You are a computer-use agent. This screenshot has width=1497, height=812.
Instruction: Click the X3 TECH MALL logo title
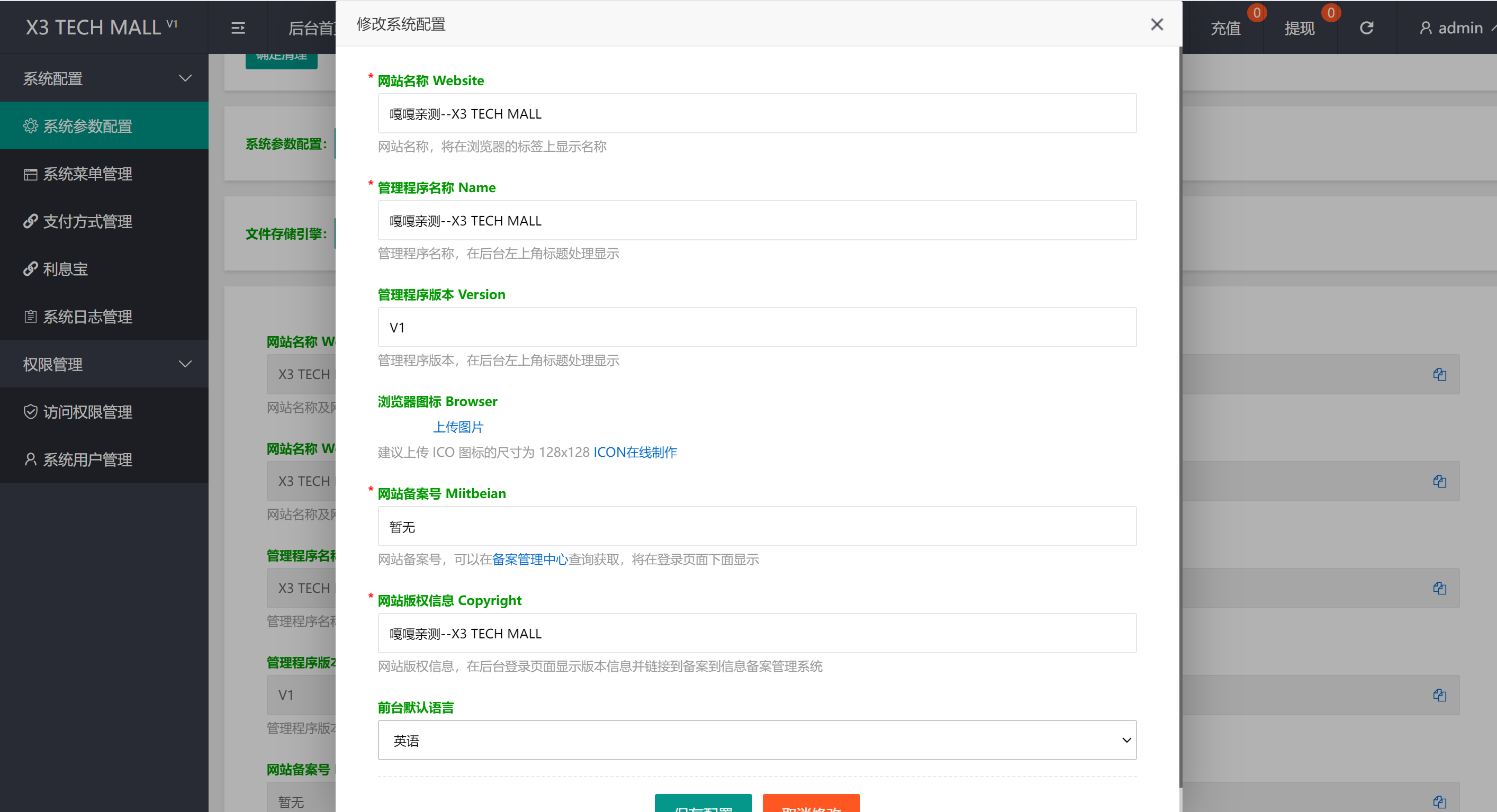(101, 28)
